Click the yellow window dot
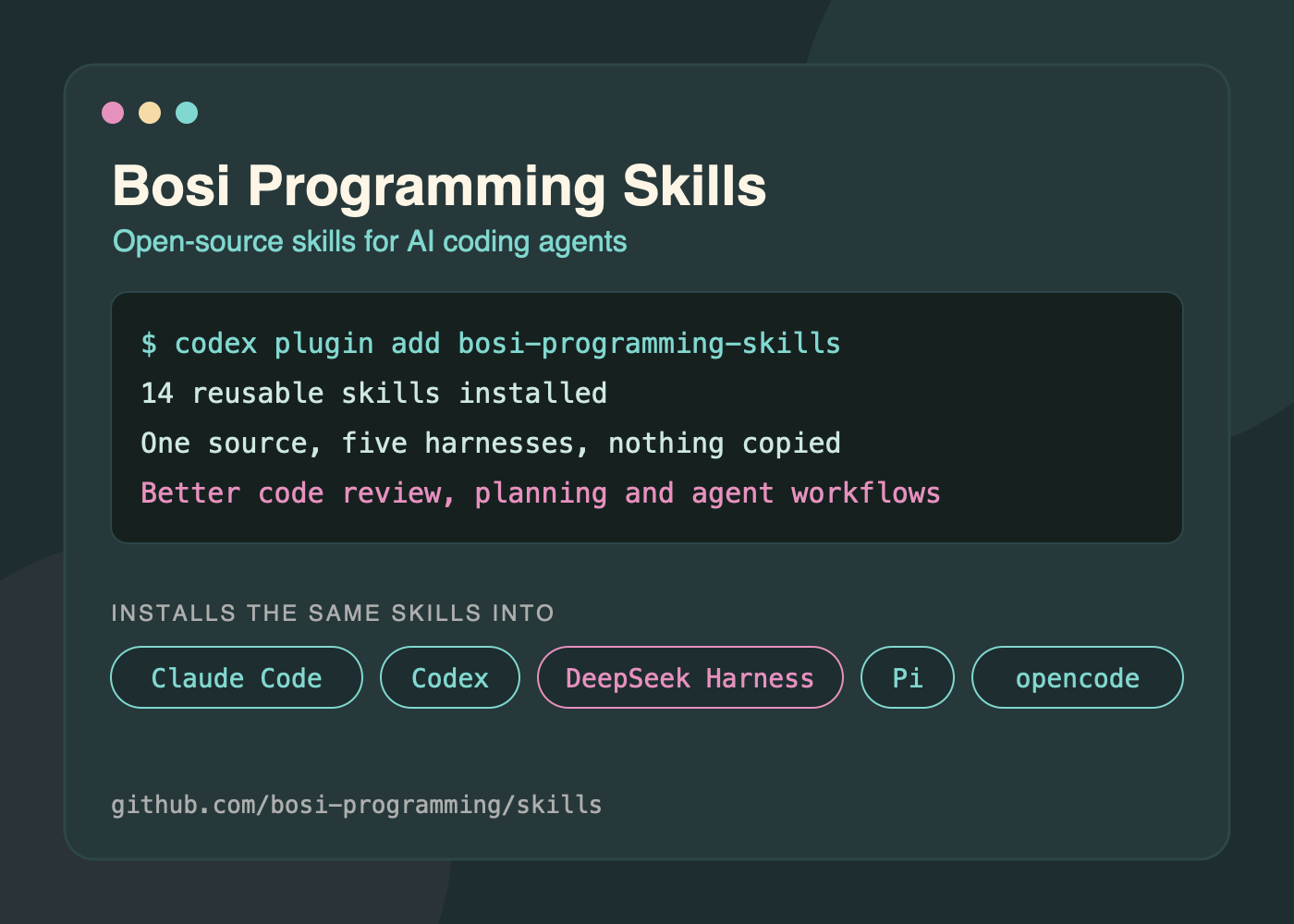 pos(150,113)
